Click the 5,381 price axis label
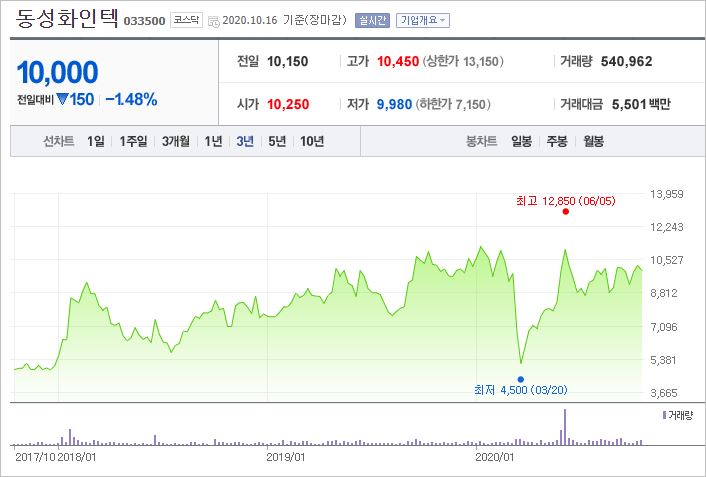The height and width of the screenshot is (477, 706). (x=664, y=360)
